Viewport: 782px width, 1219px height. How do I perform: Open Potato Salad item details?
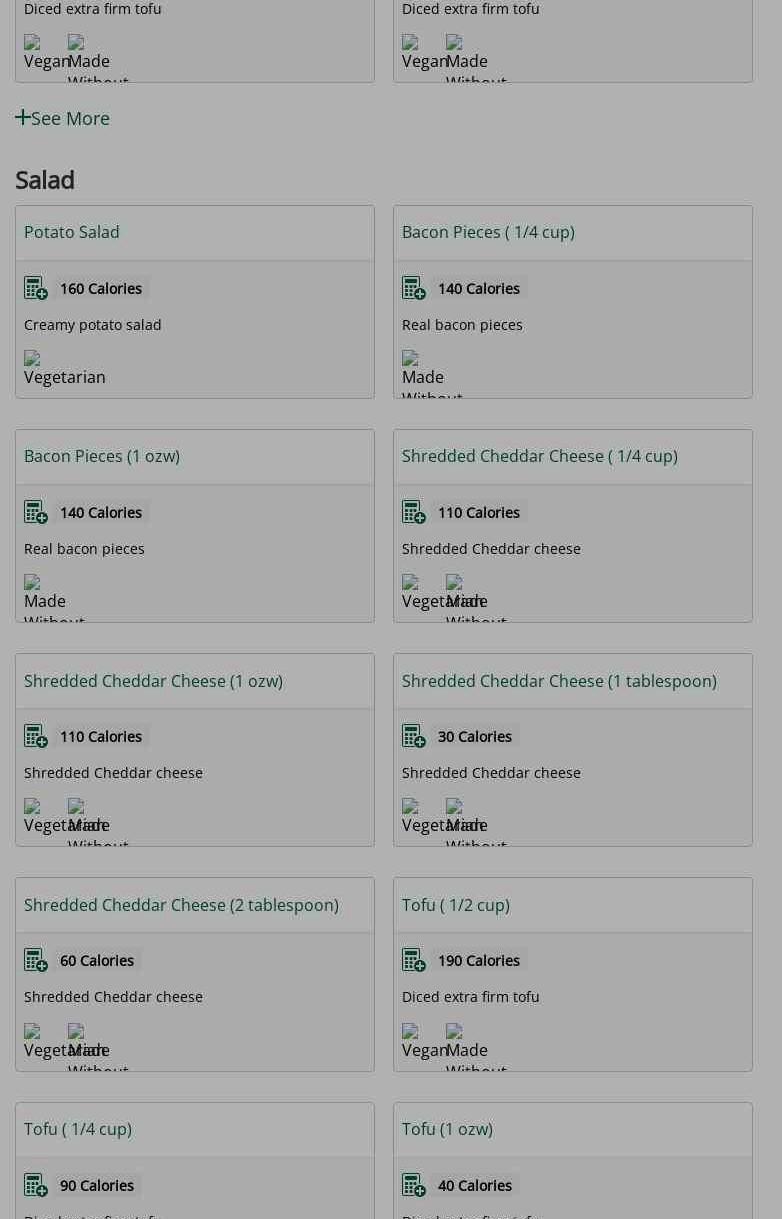point(72,232)
